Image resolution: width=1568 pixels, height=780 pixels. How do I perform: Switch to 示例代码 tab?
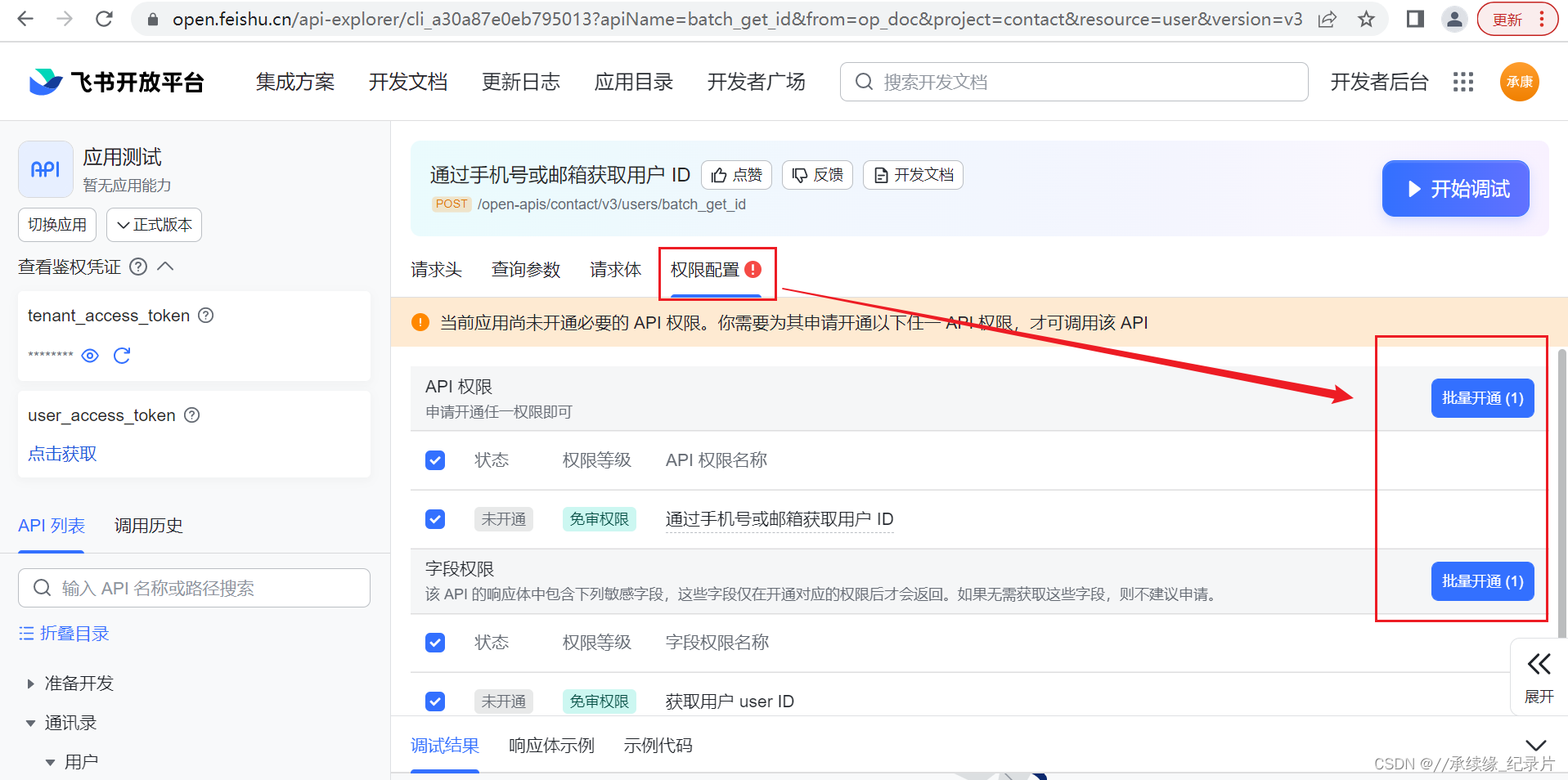(x=658, y=746)
